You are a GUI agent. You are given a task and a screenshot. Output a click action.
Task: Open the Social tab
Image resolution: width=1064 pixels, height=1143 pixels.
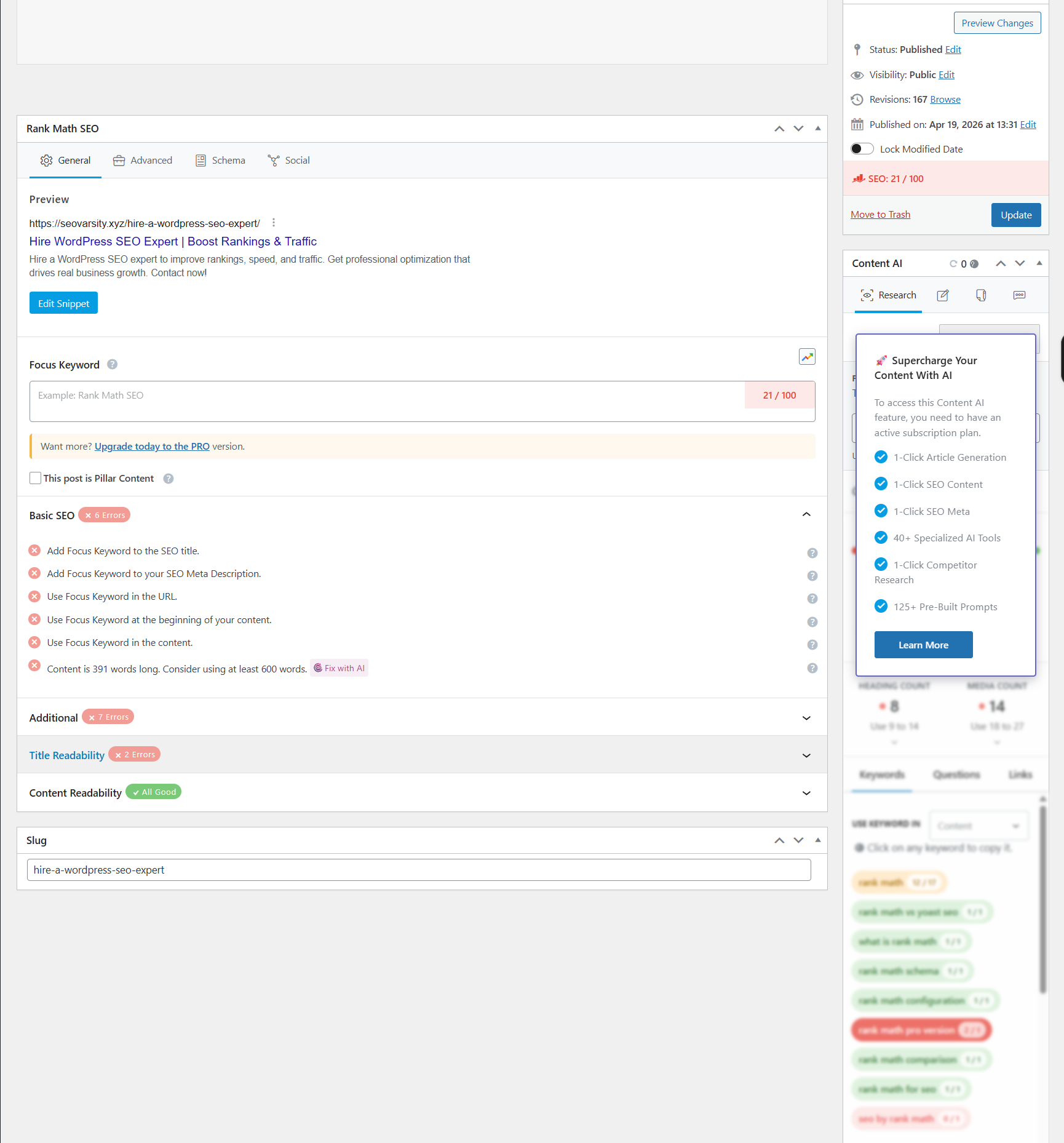click(x=288, y=161)
